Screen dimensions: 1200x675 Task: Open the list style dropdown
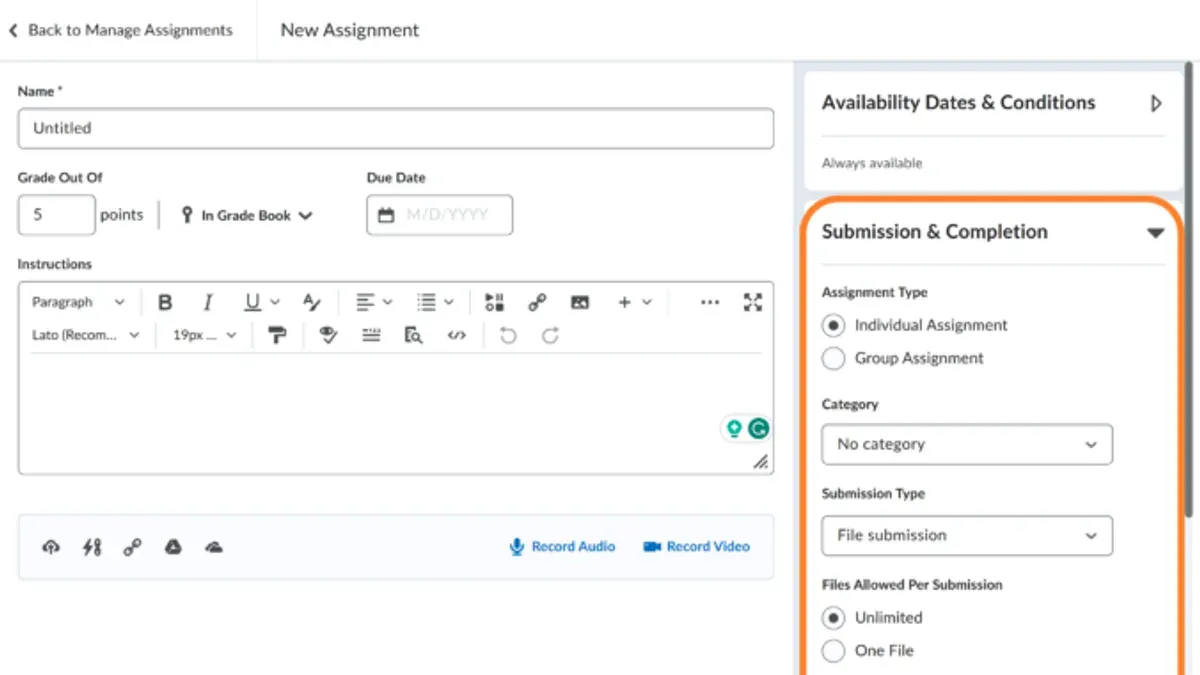[435, 302]
